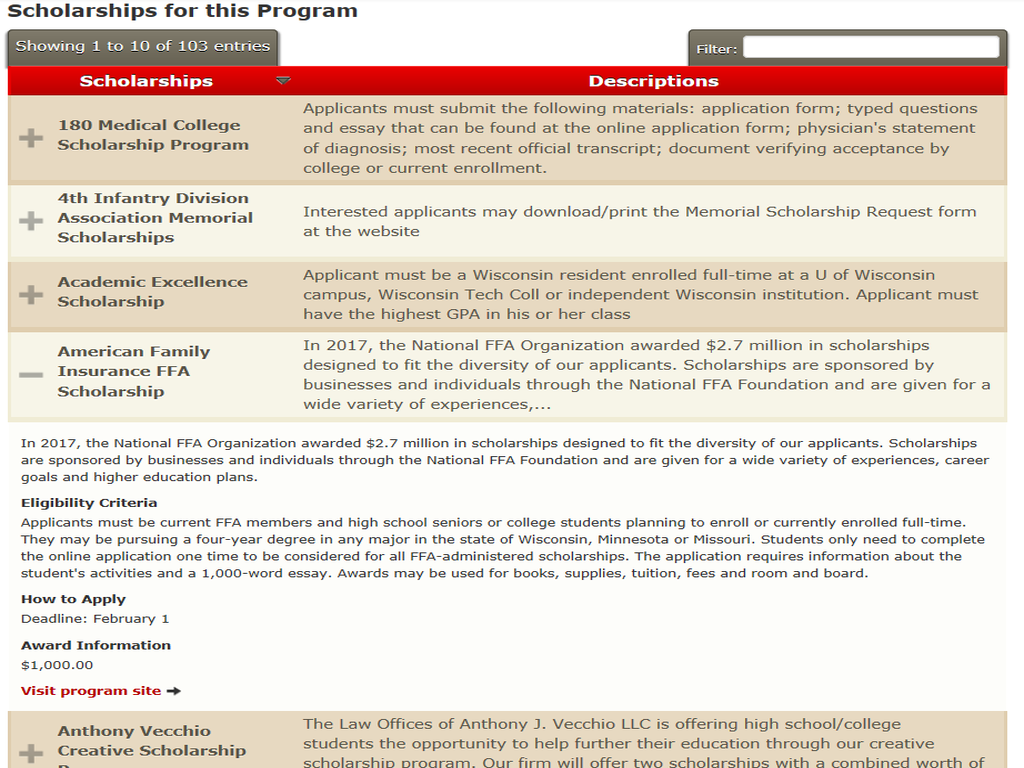Click the Academic Excellence description text

point(641,295)
